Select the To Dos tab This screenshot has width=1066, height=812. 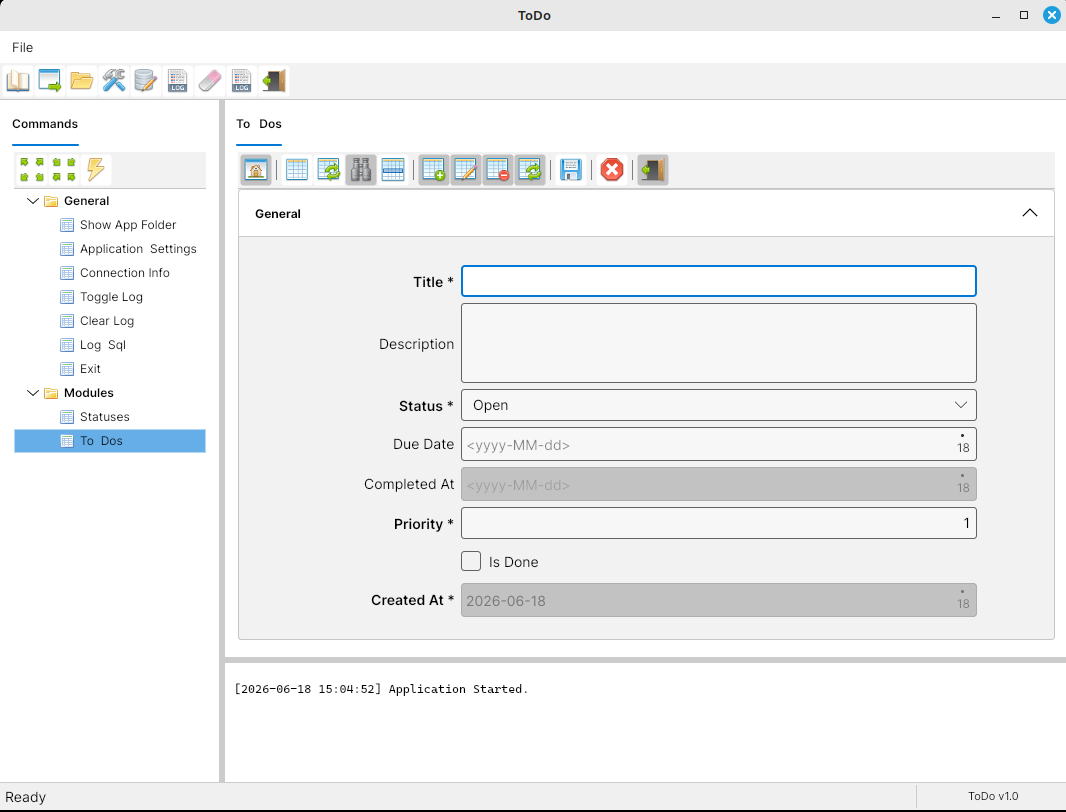tap(259, 124)
